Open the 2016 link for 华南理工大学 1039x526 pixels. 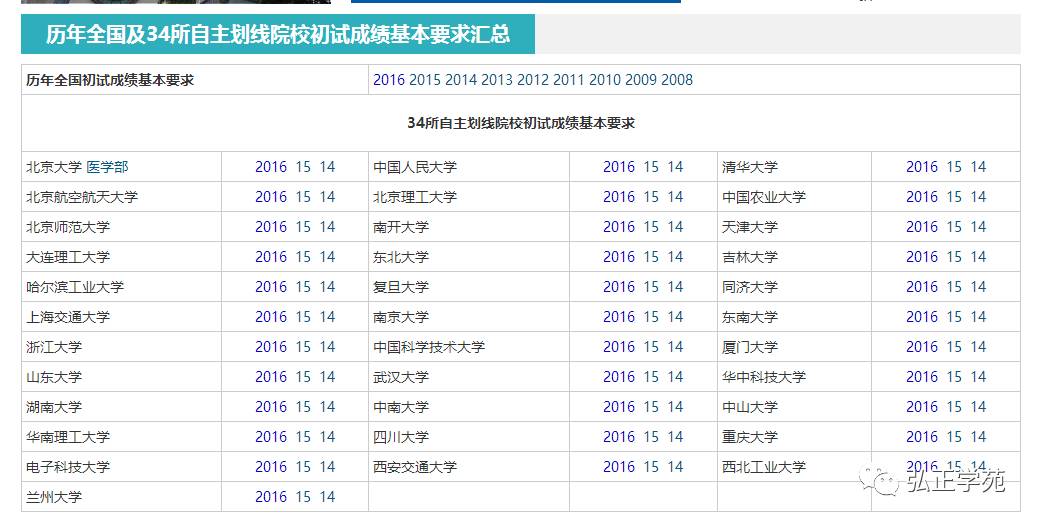(x=271, y=437)
